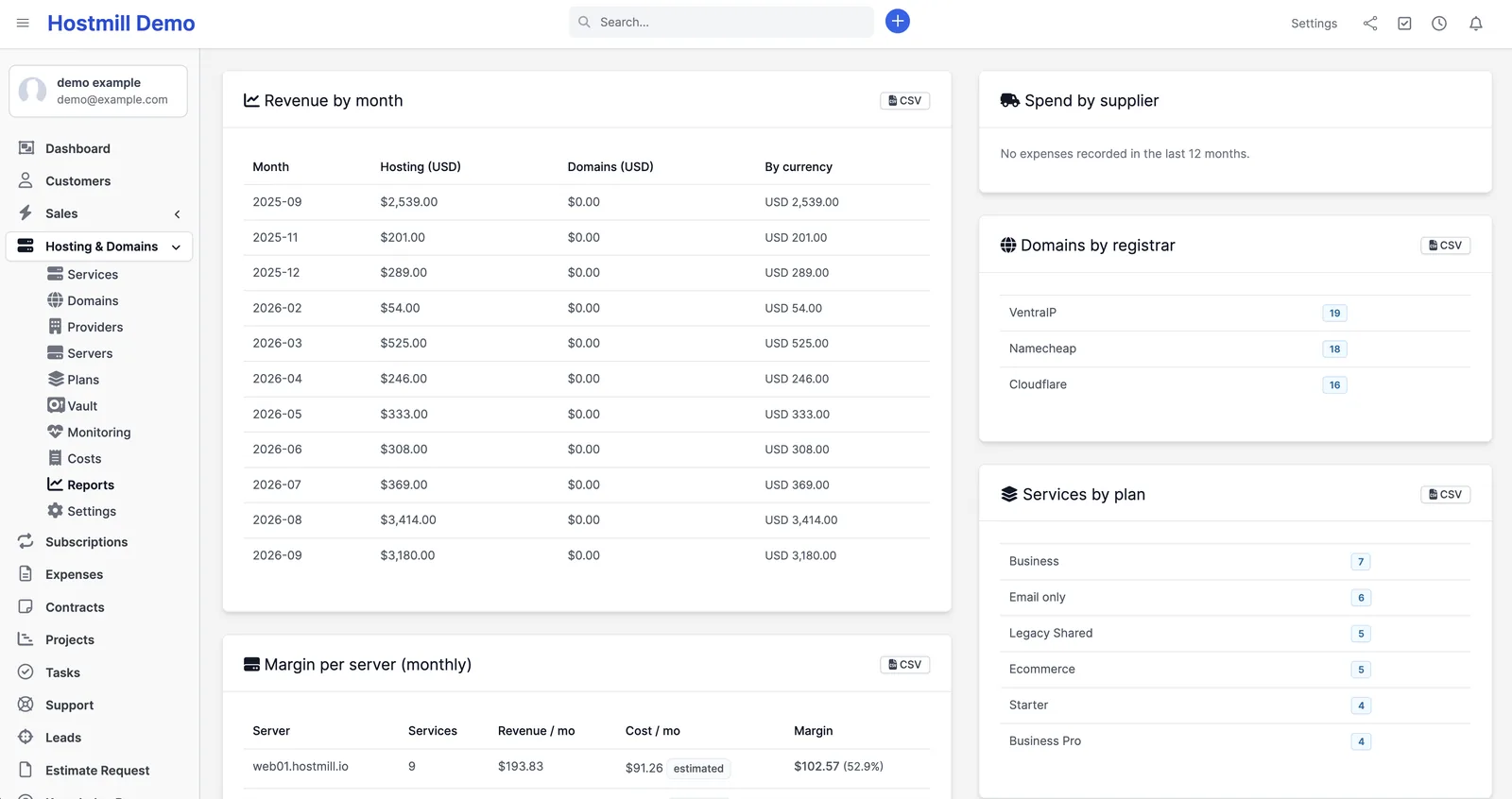Click the Customers person icon

point(26,180)
